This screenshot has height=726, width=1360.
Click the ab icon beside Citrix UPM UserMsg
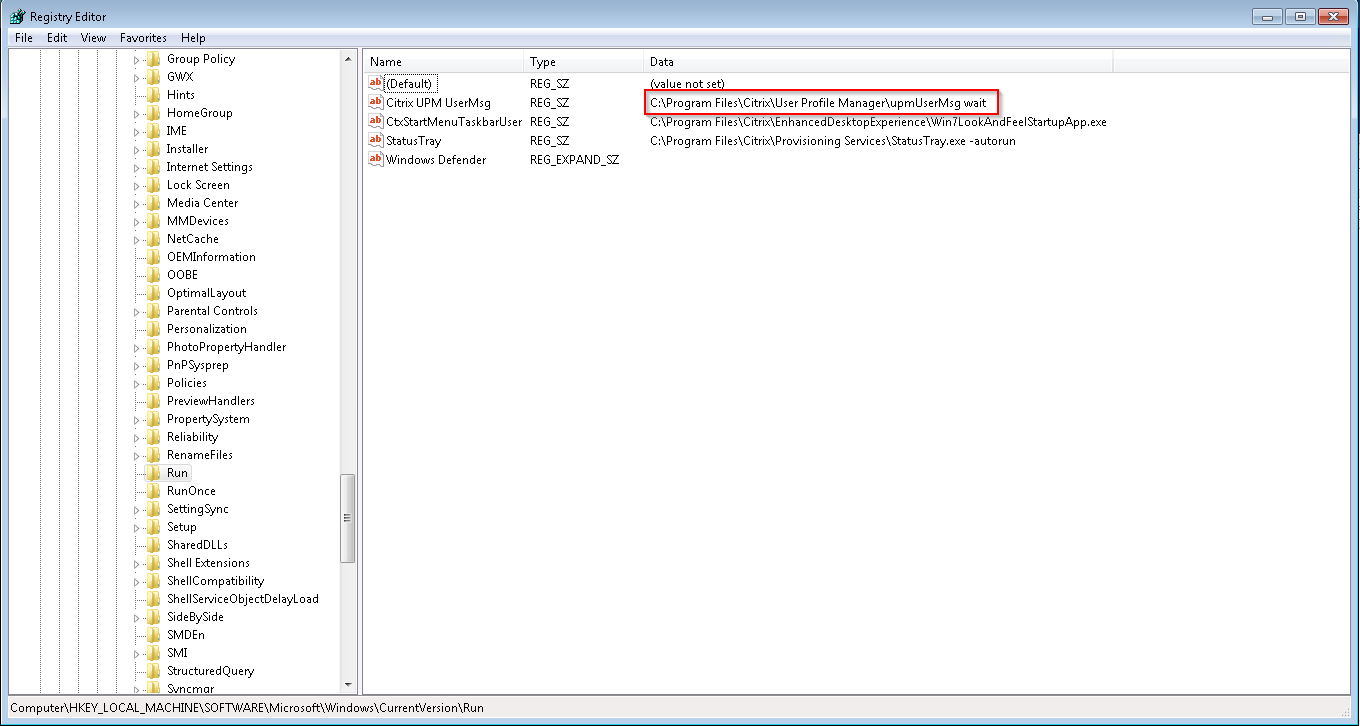375,102
